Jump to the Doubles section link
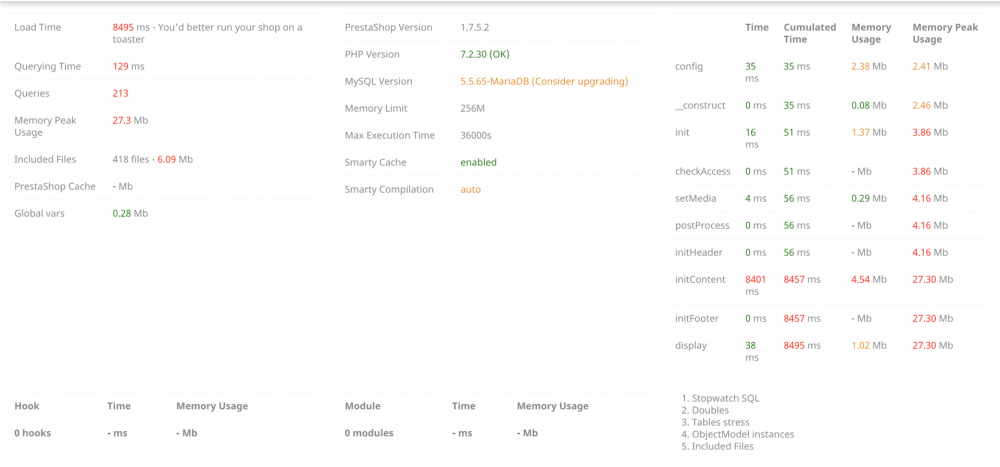 (710, 410)
